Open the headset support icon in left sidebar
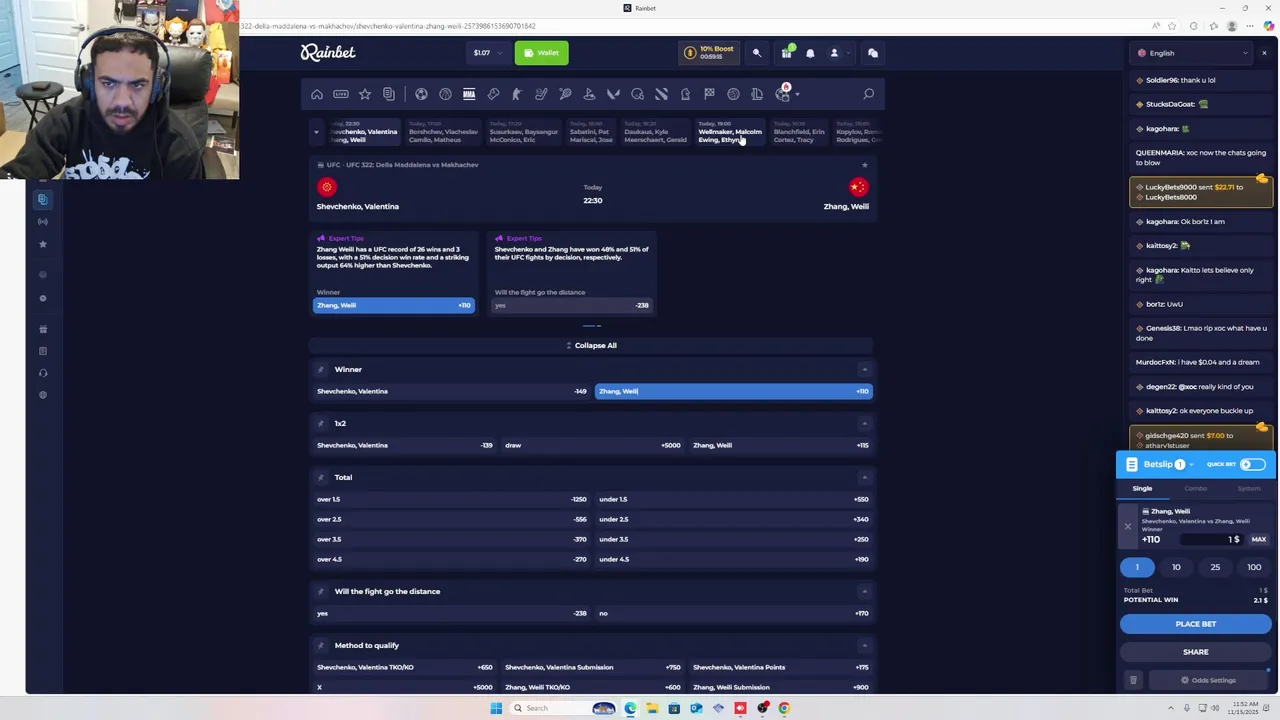This screenshot has width=1280, height=720. 42,373
